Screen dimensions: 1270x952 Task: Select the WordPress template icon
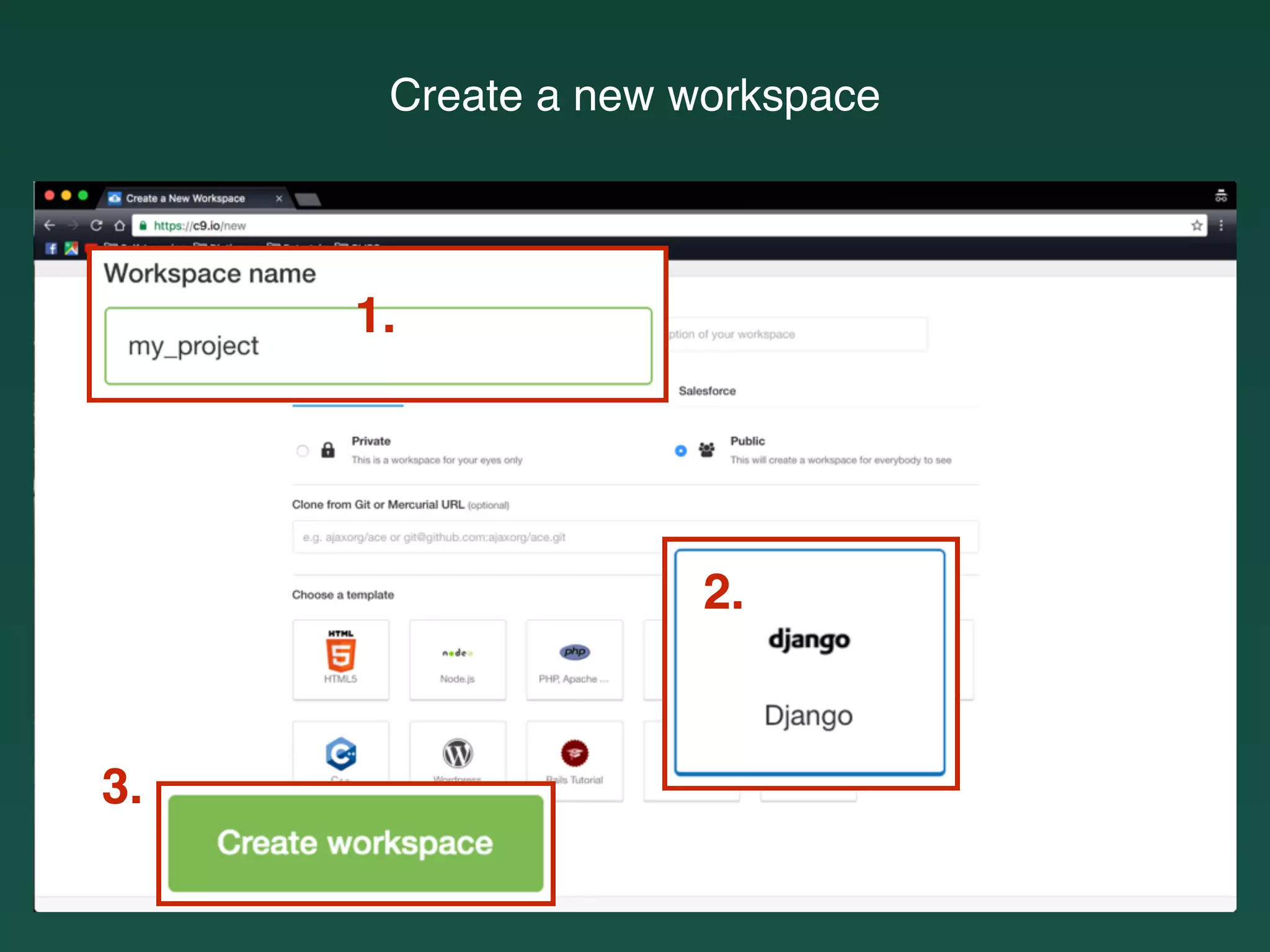[x=457, y=754]
